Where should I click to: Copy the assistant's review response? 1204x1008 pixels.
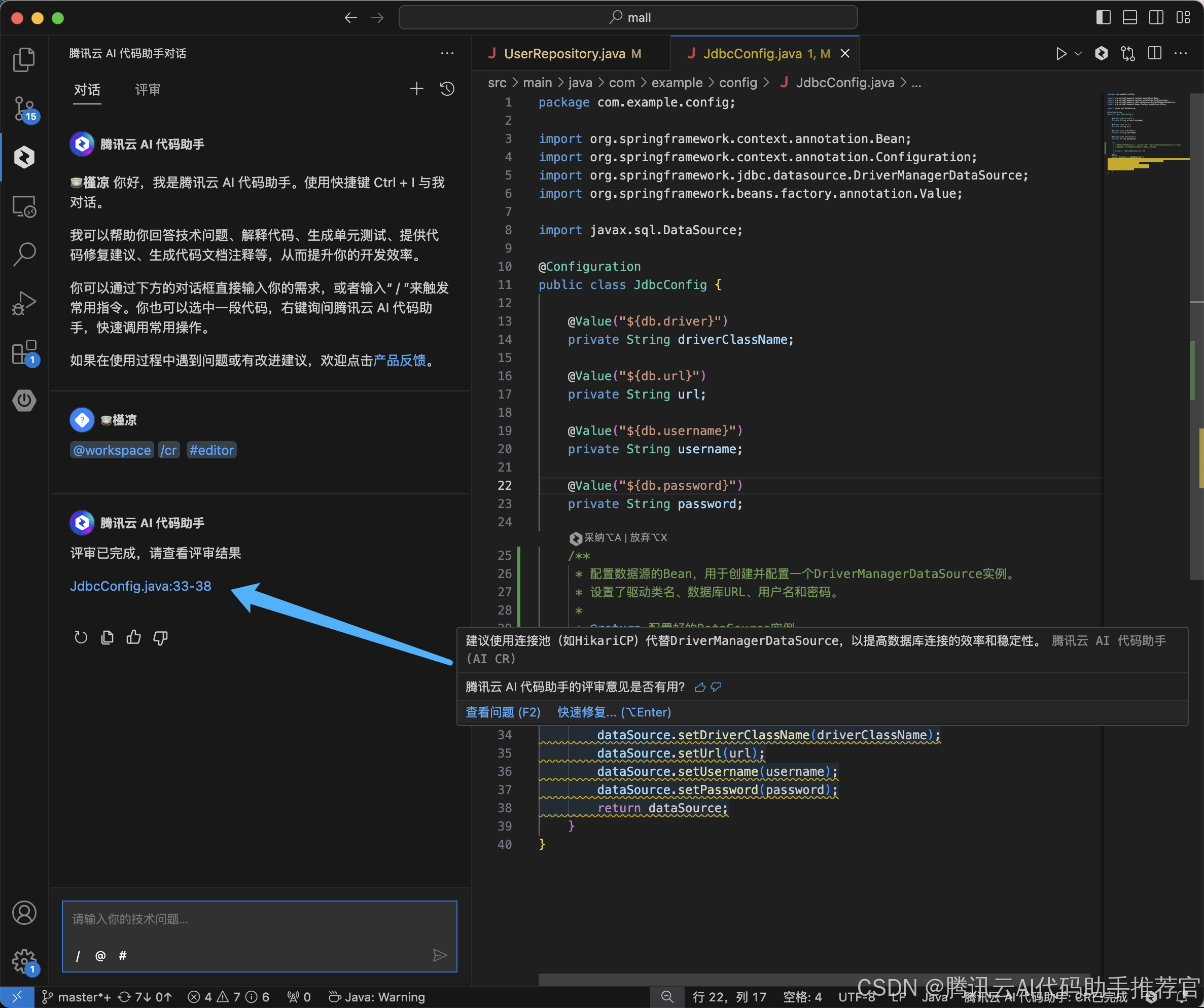[107, 637]
